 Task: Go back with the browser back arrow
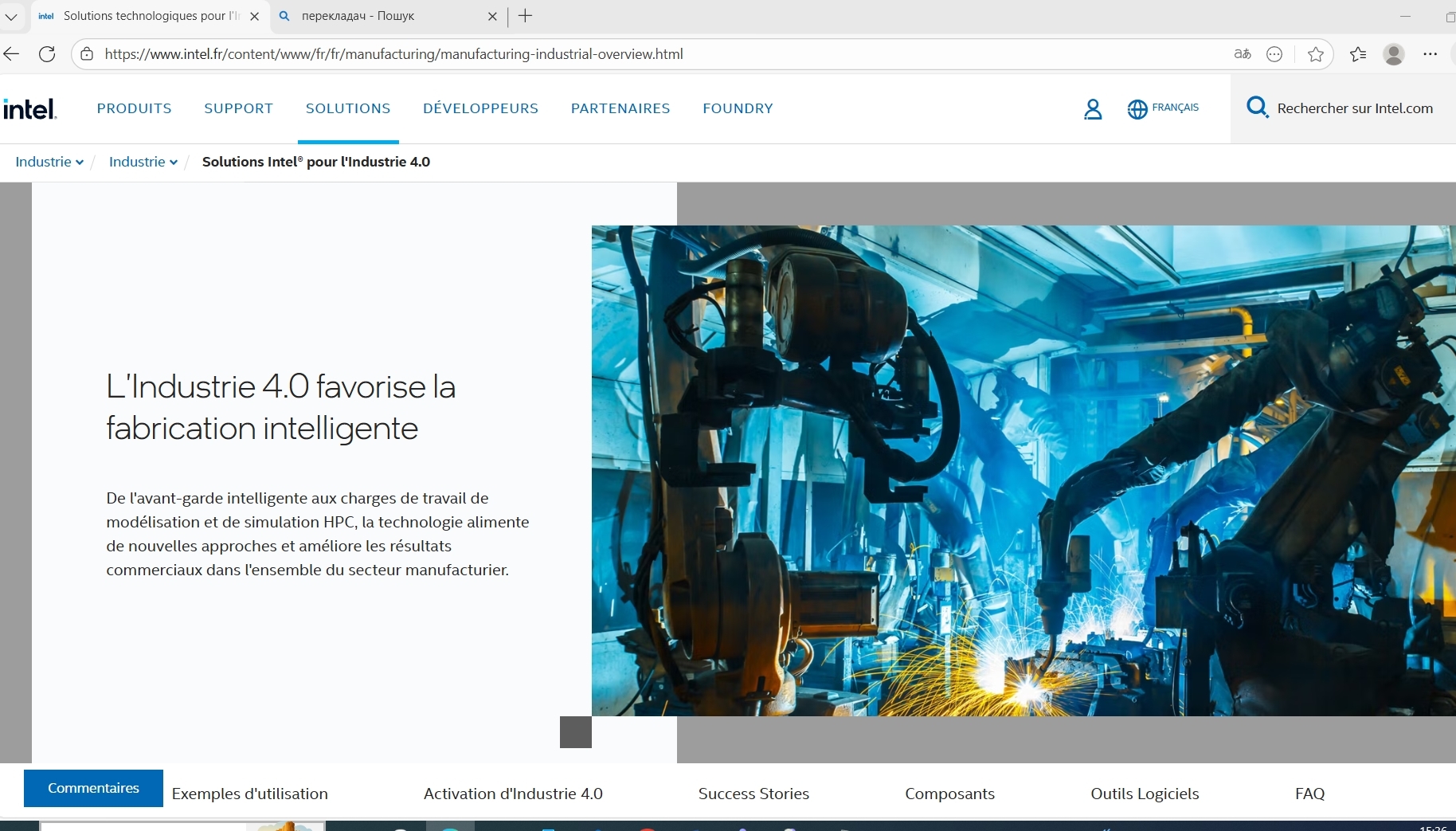tap(12, 54)
